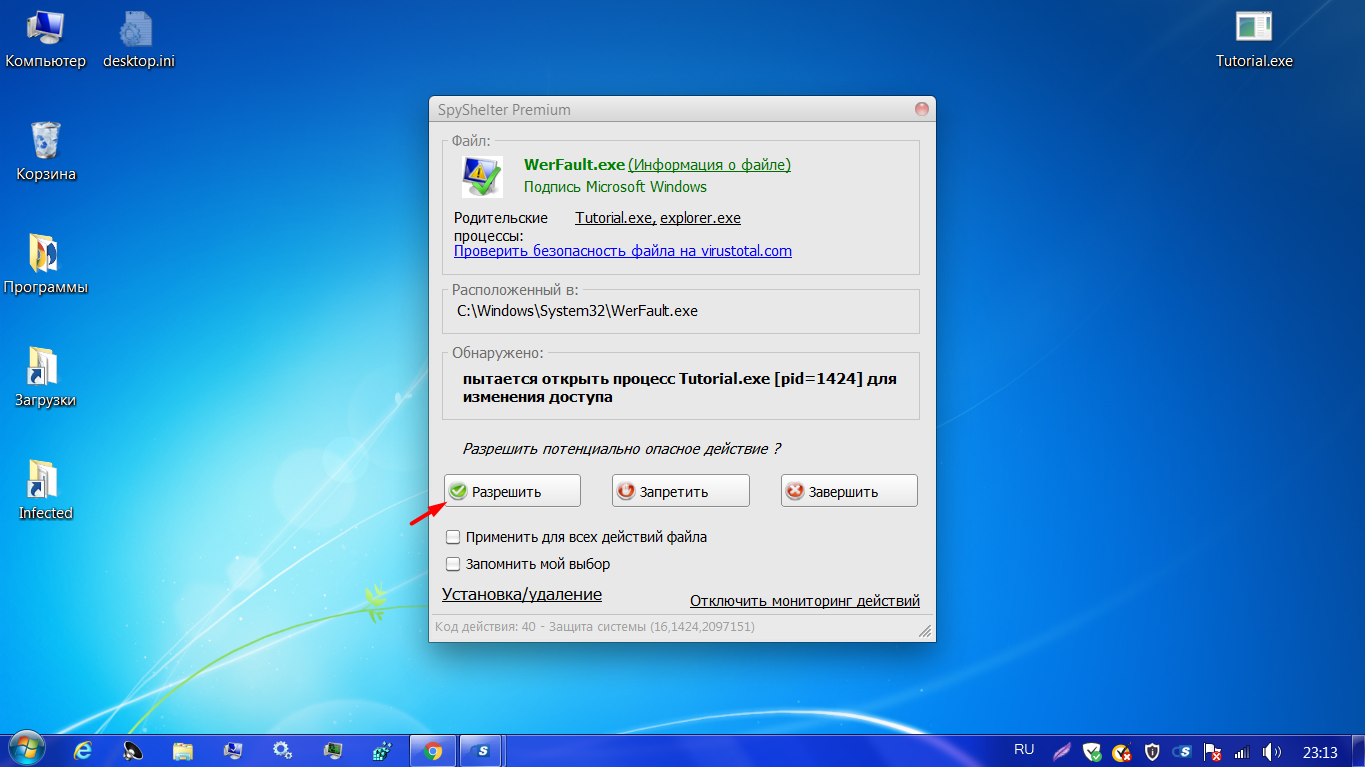Open the 'Установка/удаление' link

[x=522, y=594]
